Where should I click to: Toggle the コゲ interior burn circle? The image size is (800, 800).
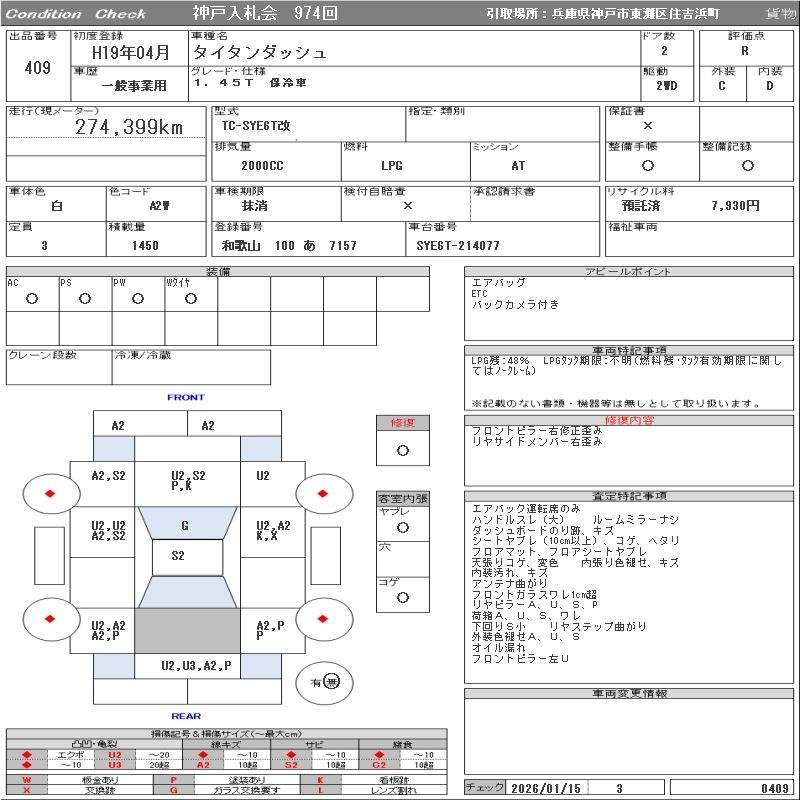click(402, 597)
